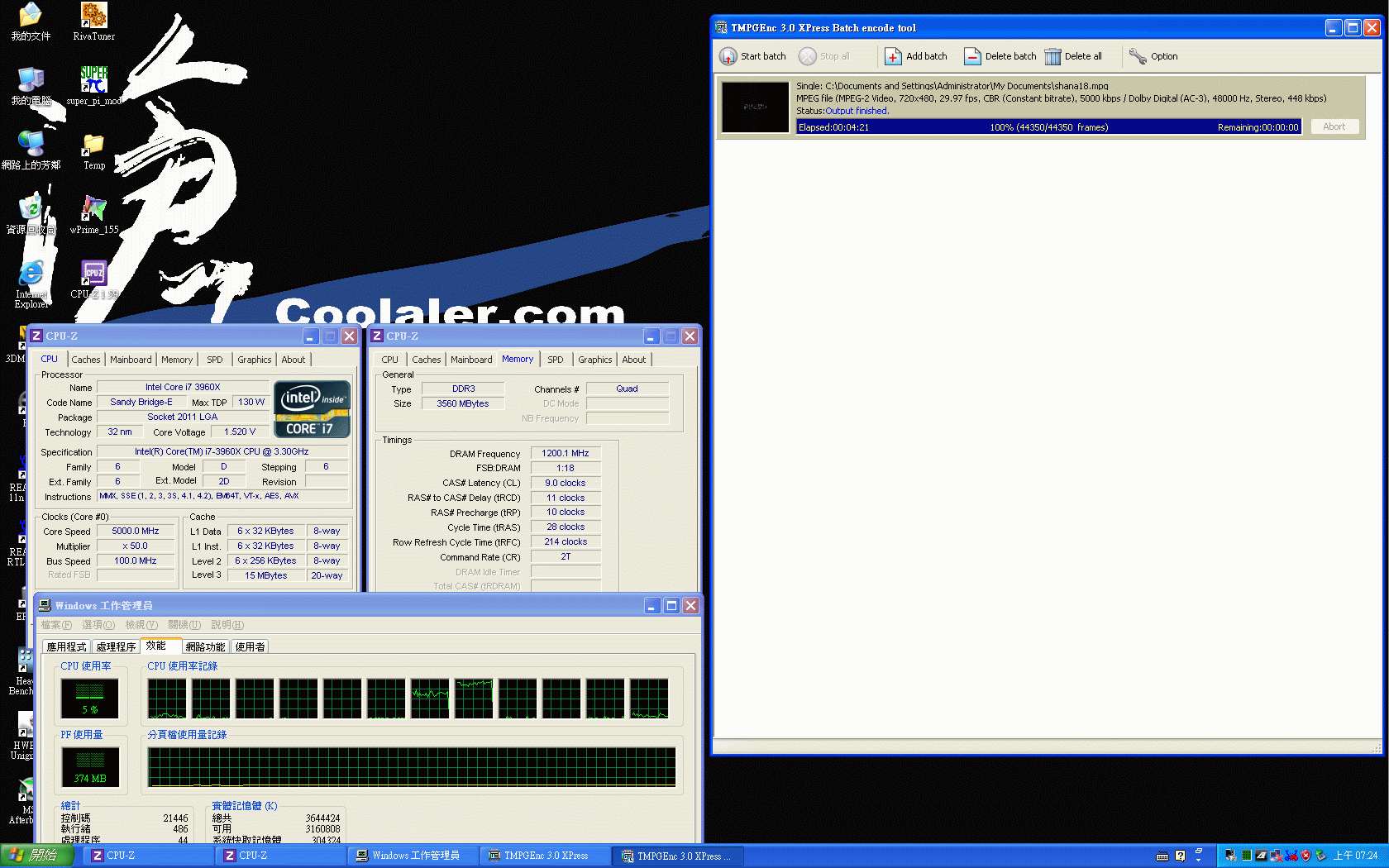The height and width of the screenshot is (868, 1389).
Task: Open Mainboard tab in right CPU-Z window
Action: point(471,360)
